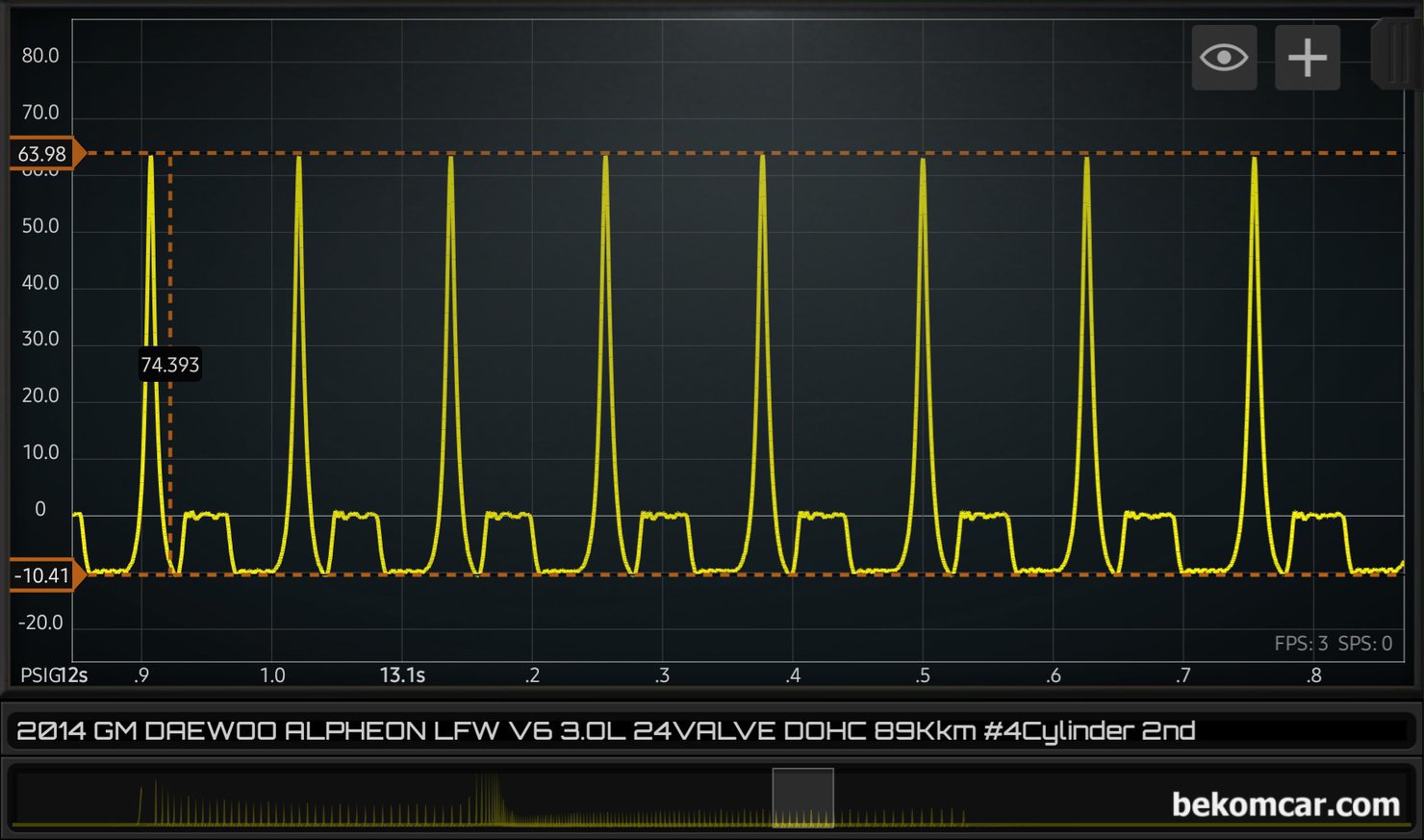Screen dimensions: 1424x840
Task: Click the 1.0 time axis label
Action: (272, 675)
